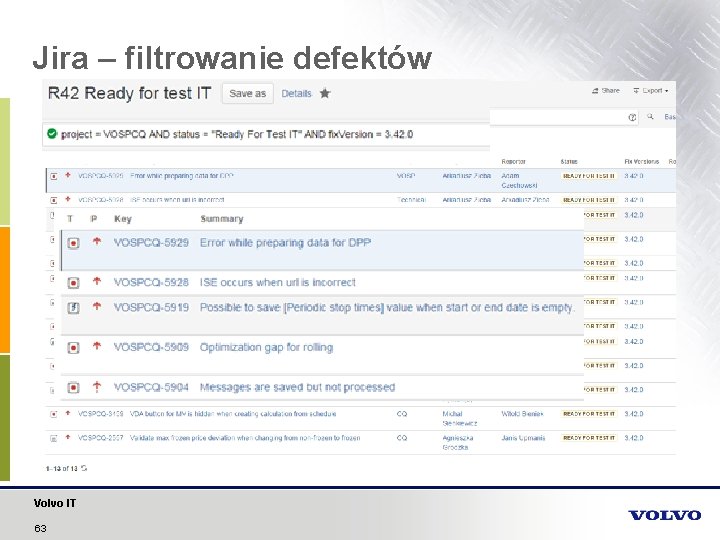720x540 pixels.
Task: Click priority arrow of VOSPCQ-5919
Action: click(96, 306)
